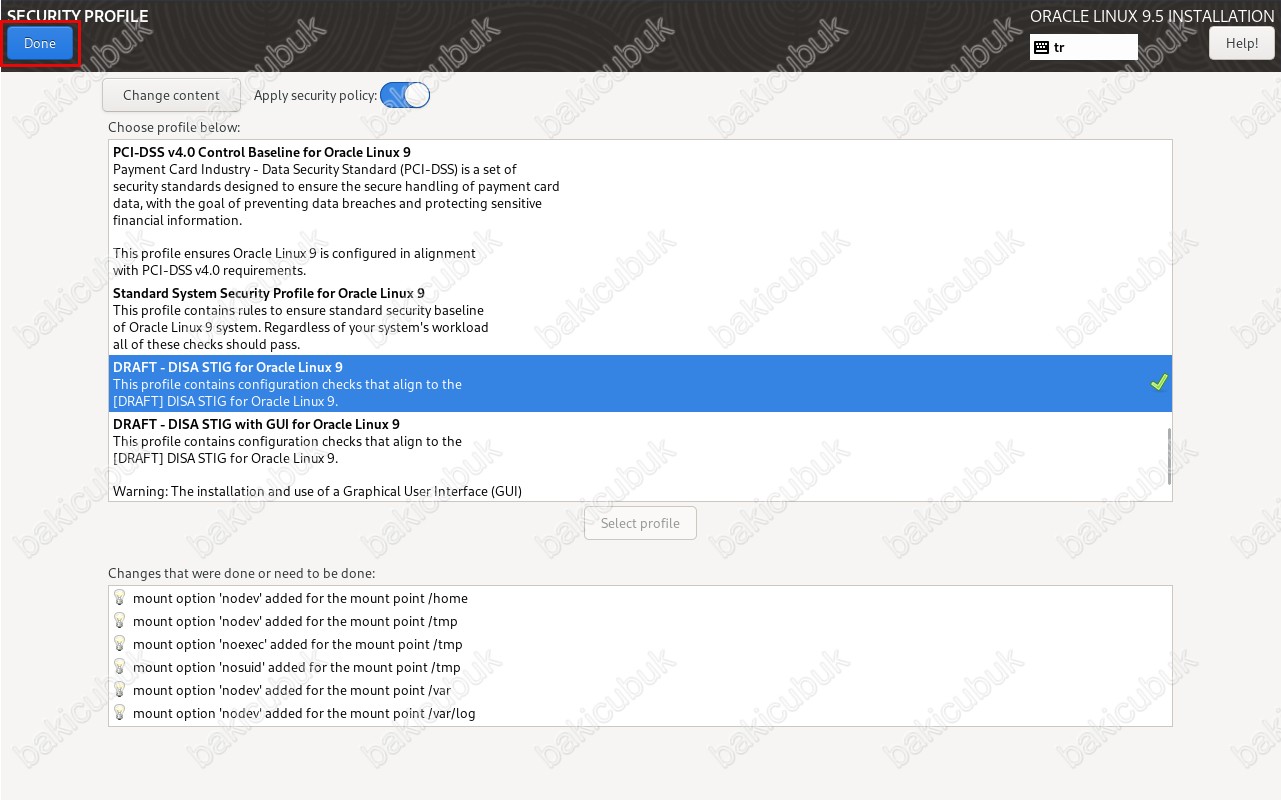Click the tr keyboard layout indicator
1281x800 pixels.
pyautogui.click(x=1084, y=47)
